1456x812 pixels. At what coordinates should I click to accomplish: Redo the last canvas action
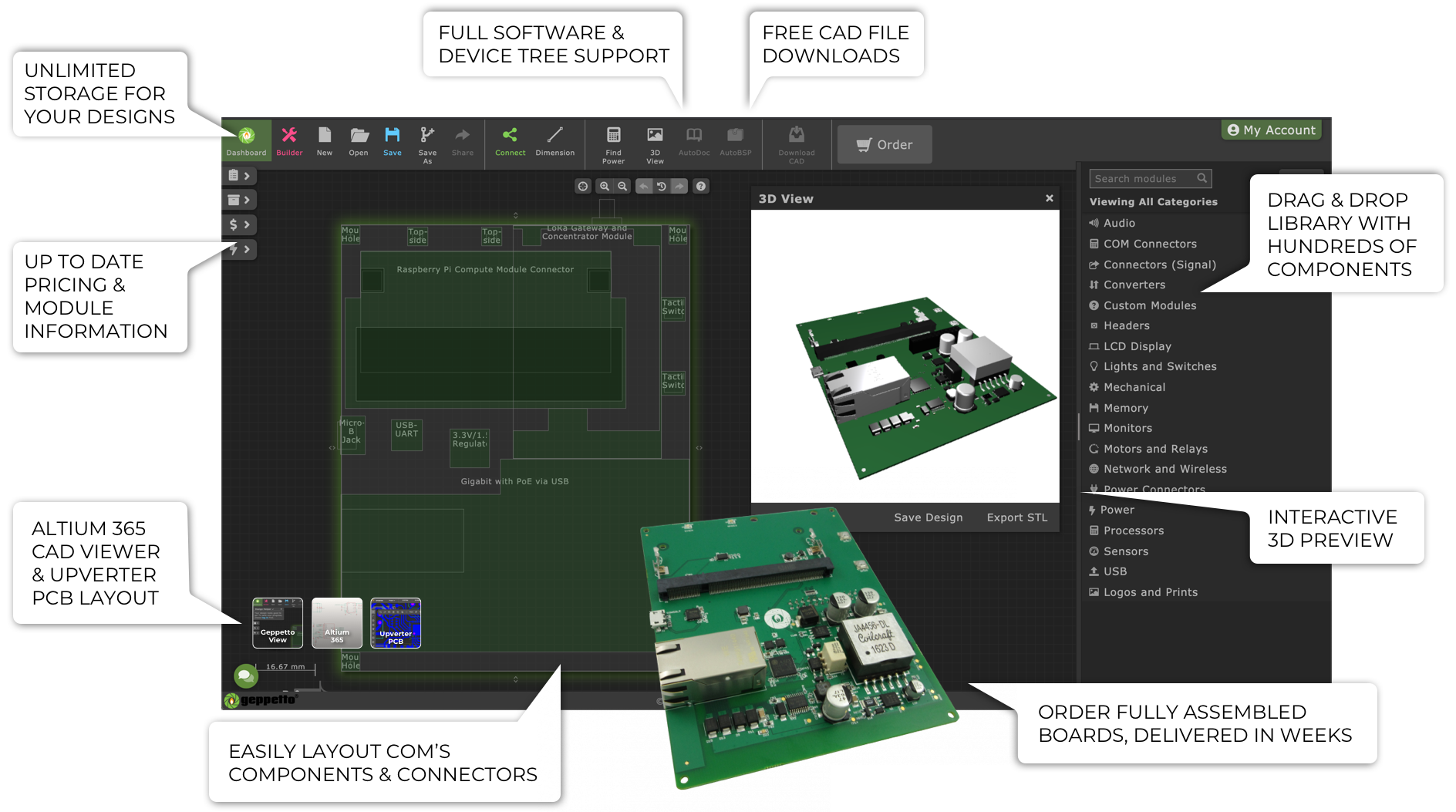click(x=679, y=186)
